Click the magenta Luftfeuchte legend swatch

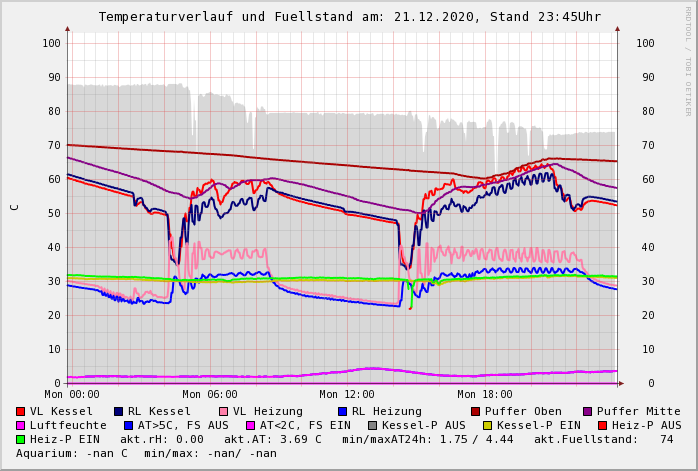(x=20, y=425)
